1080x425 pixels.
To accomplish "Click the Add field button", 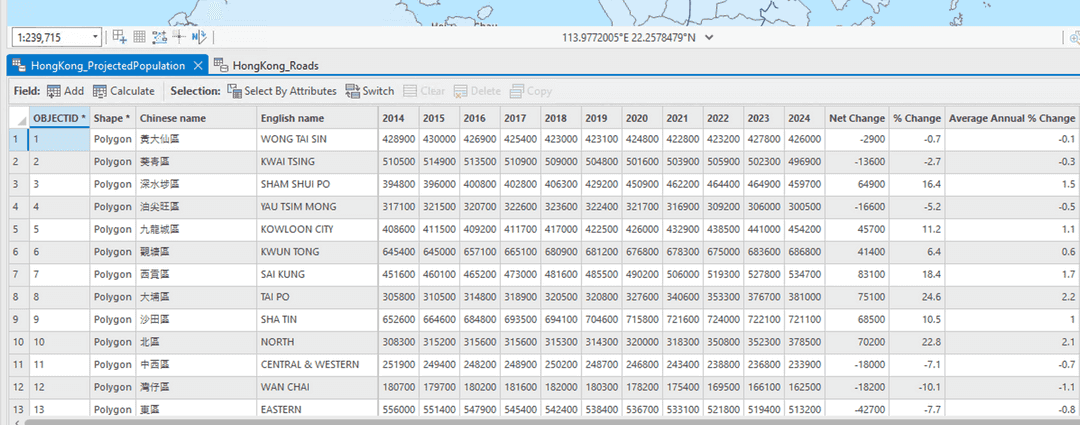I will coord(65,91).
